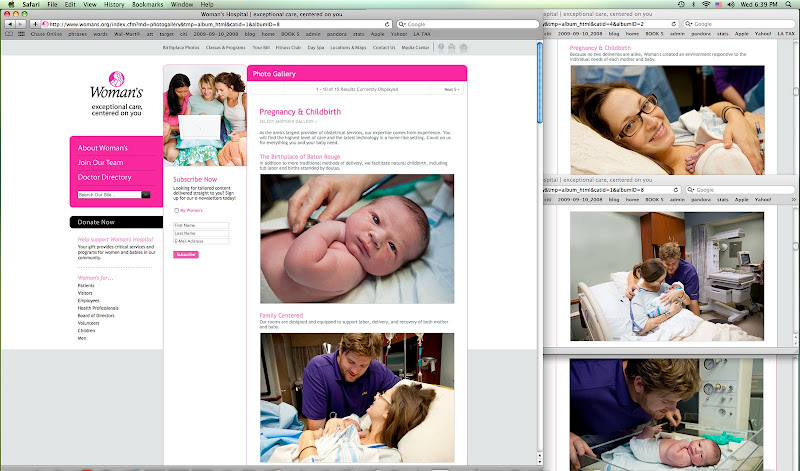
Task: Click the Last Name field
Action: (201, 233)
